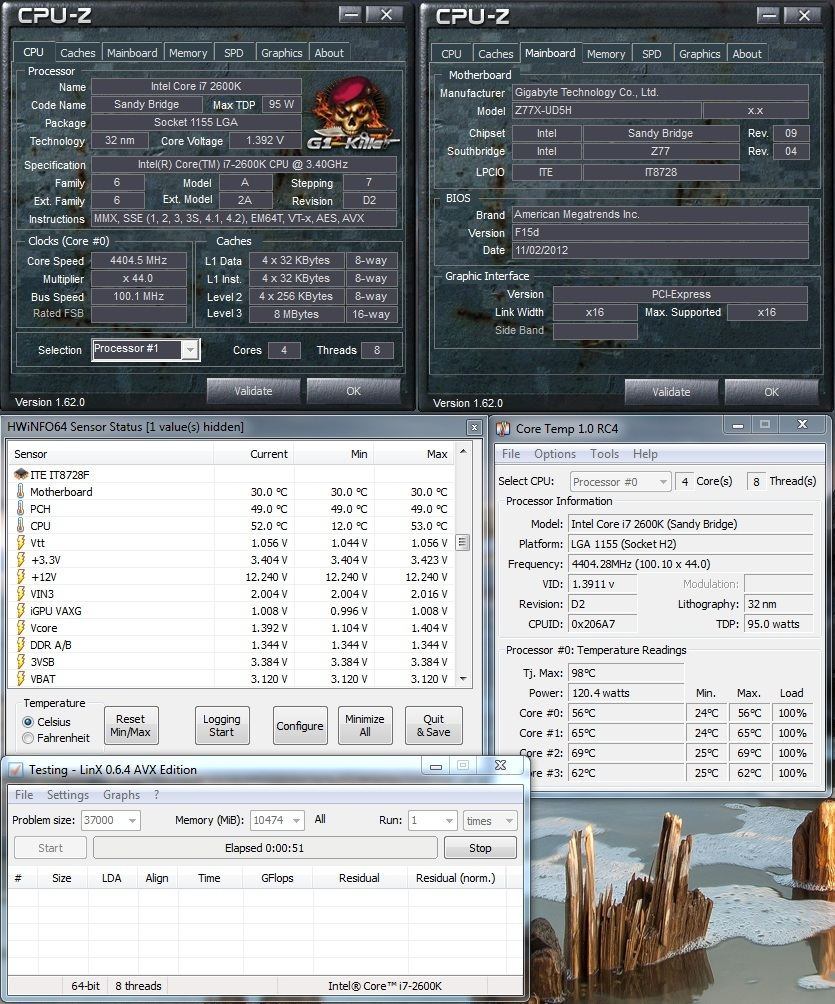Switch to CPU tab in right CPU-Z
835x1004 pixels.
pos(451,54)
